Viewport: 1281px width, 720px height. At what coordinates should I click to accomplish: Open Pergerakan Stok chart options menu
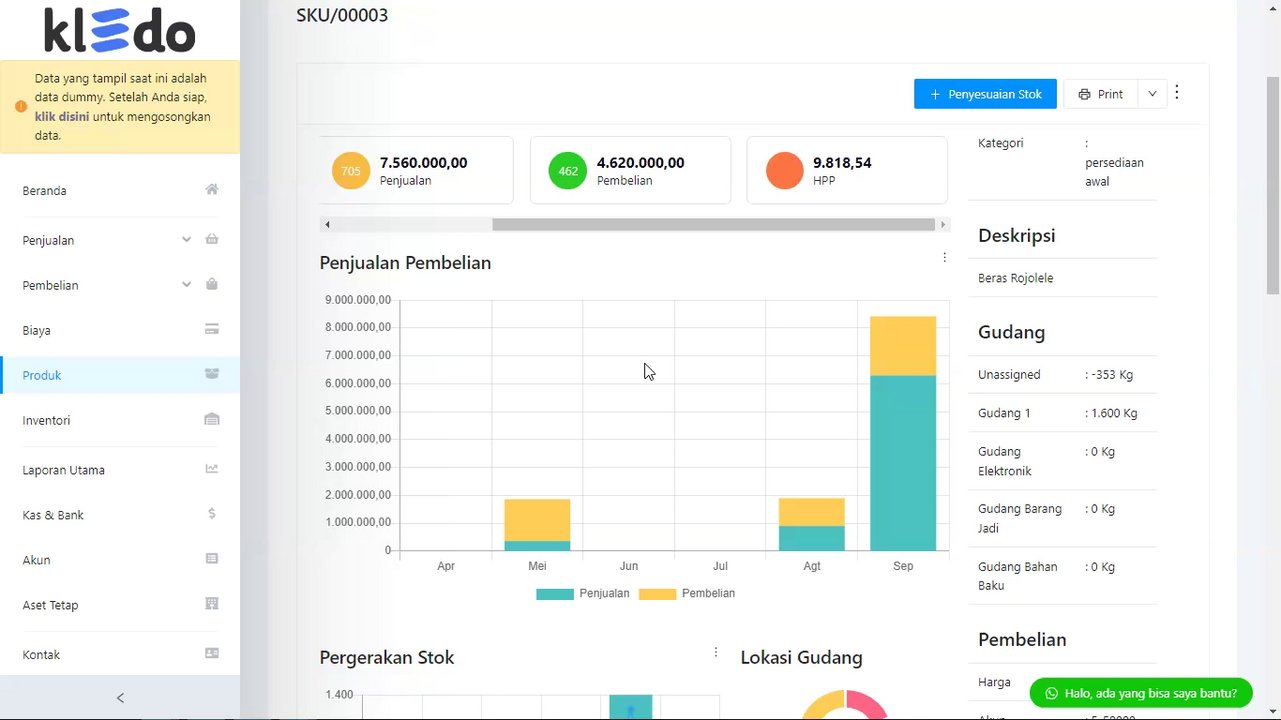pyautogui.click(x=715, y=653)
